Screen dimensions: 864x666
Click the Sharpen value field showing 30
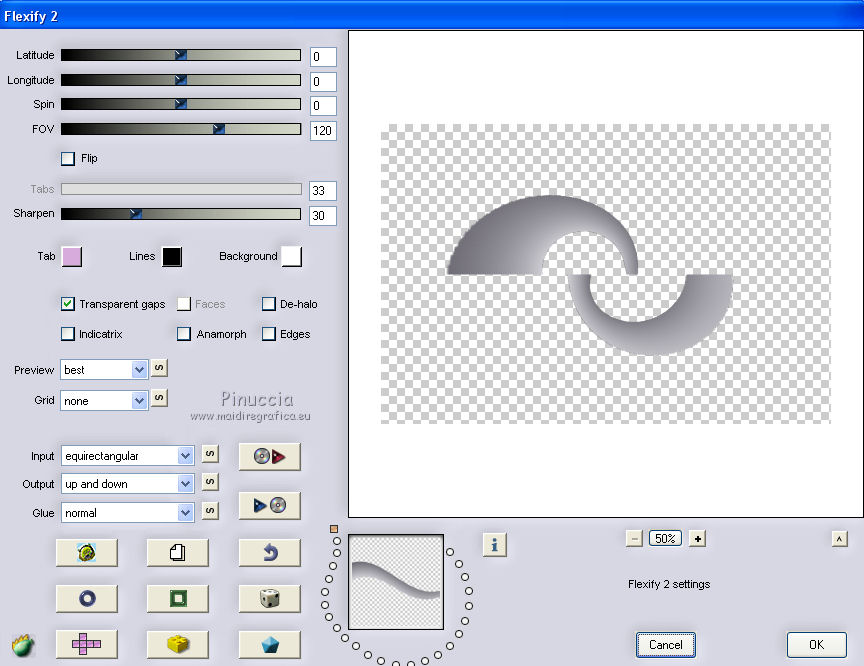(323, 215)
